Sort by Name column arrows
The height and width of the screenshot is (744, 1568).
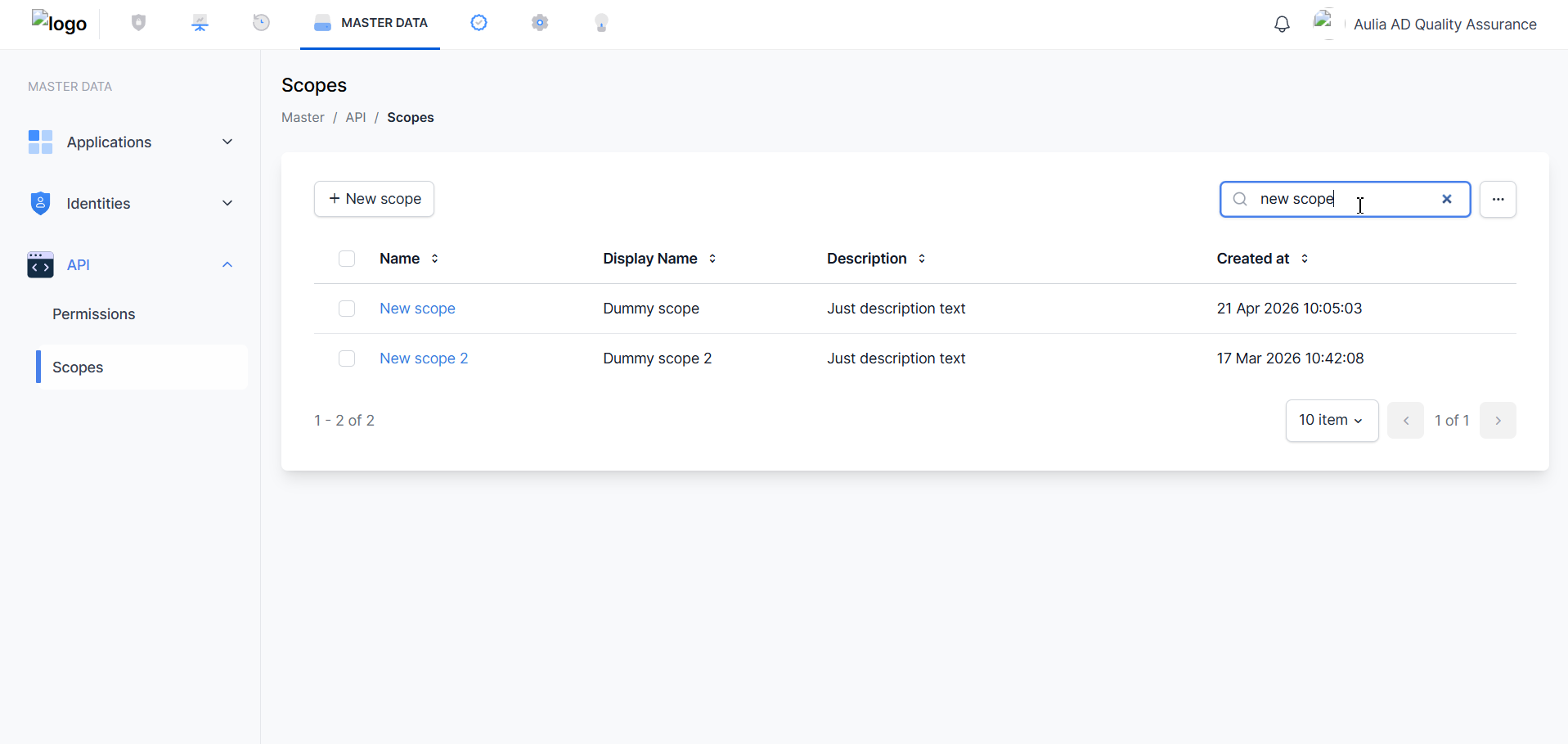coord(435,259)
